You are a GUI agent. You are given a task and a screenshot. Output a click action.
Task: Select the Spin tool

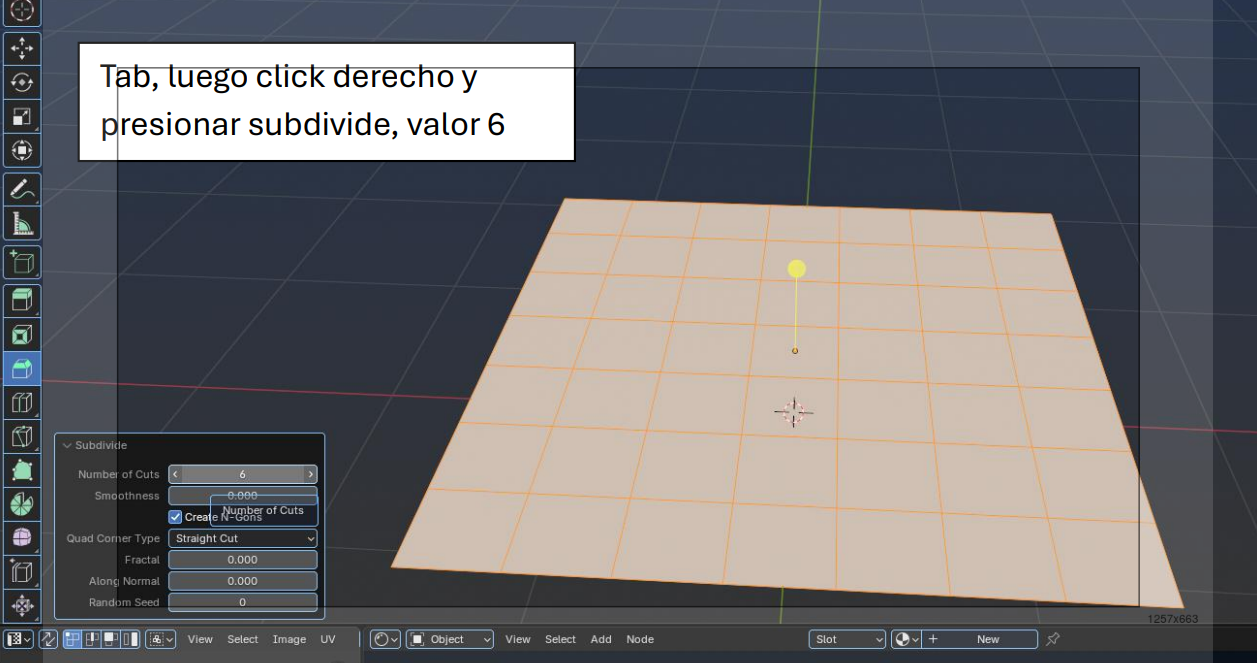coord(22,504)
